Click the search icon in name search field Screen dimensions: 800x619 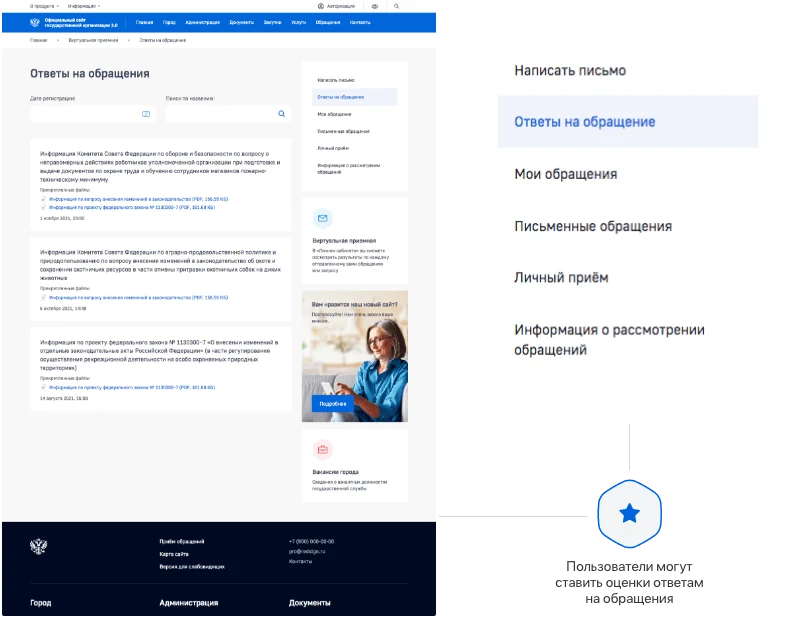coord(282,114)
